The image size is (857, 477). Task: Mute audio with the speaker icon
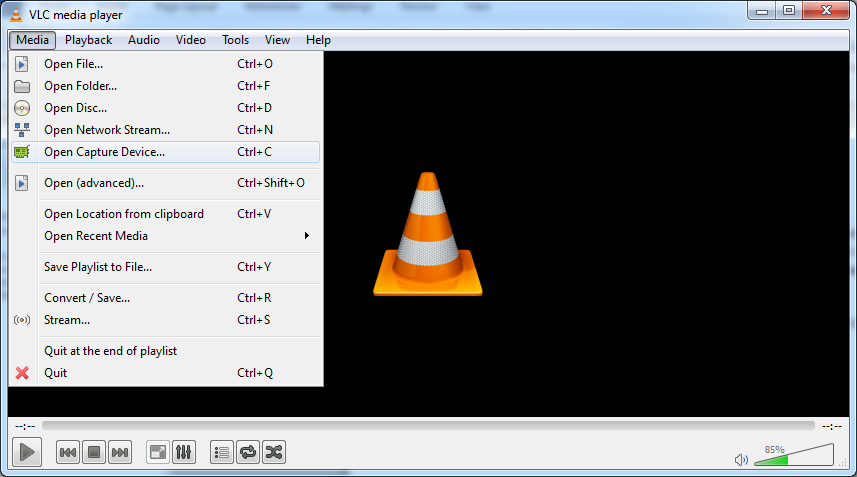coord(741,460)
